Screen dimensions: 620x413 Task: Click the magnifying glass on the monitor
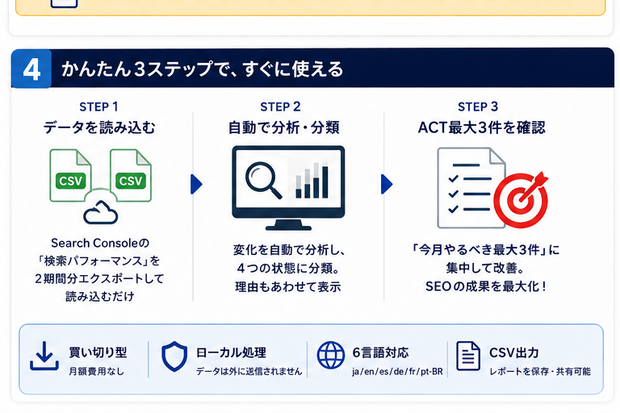click(x=263, y=179)
